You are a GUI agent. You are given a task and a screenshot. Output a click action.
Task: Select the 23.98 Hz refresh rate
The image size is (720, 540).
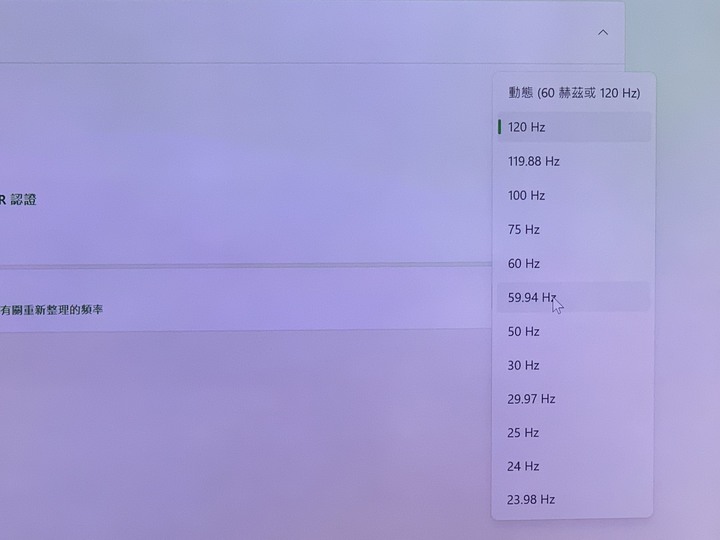(574, 499)
